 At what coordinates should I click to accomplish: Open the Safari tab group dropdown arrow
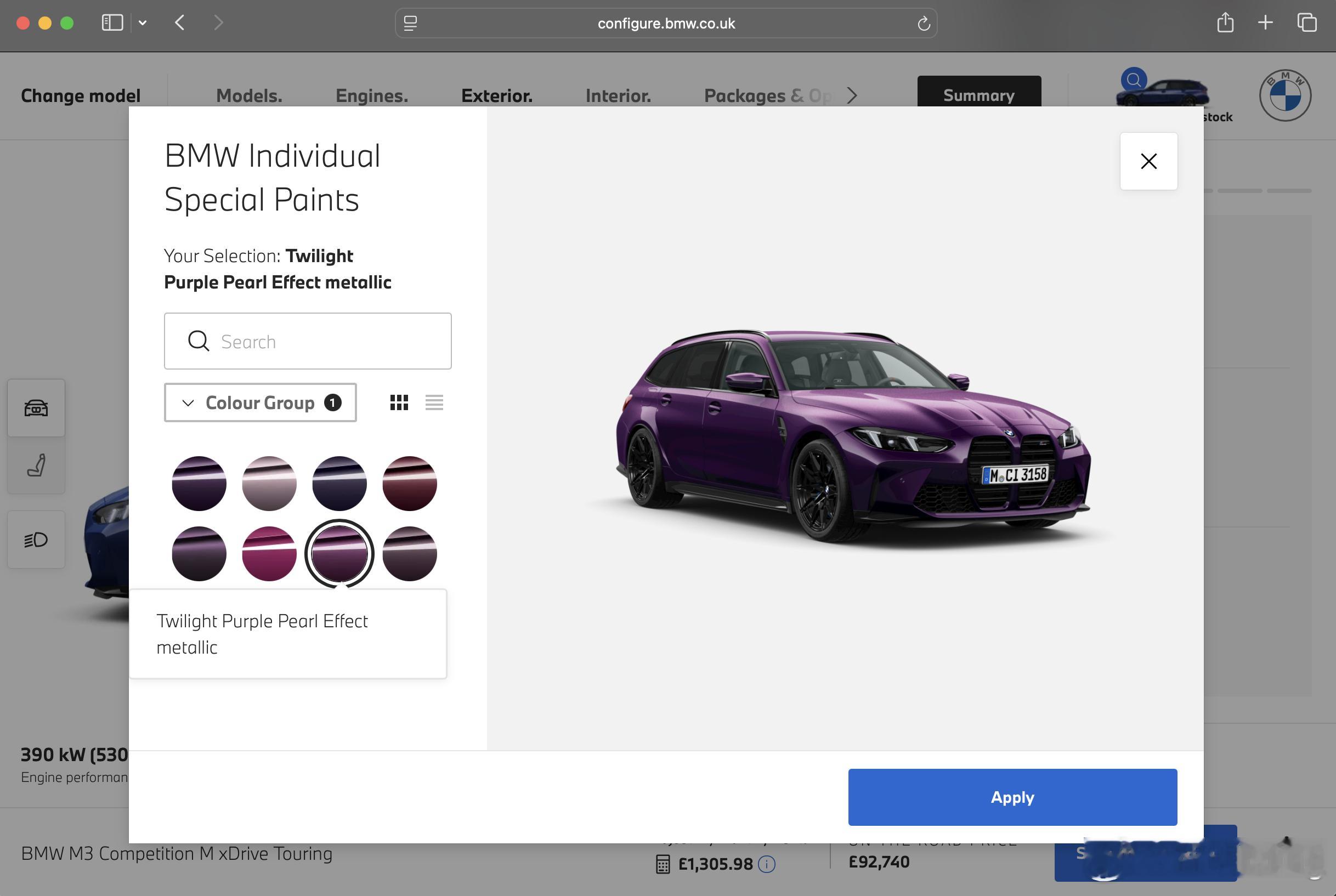(x=142, y=23)
